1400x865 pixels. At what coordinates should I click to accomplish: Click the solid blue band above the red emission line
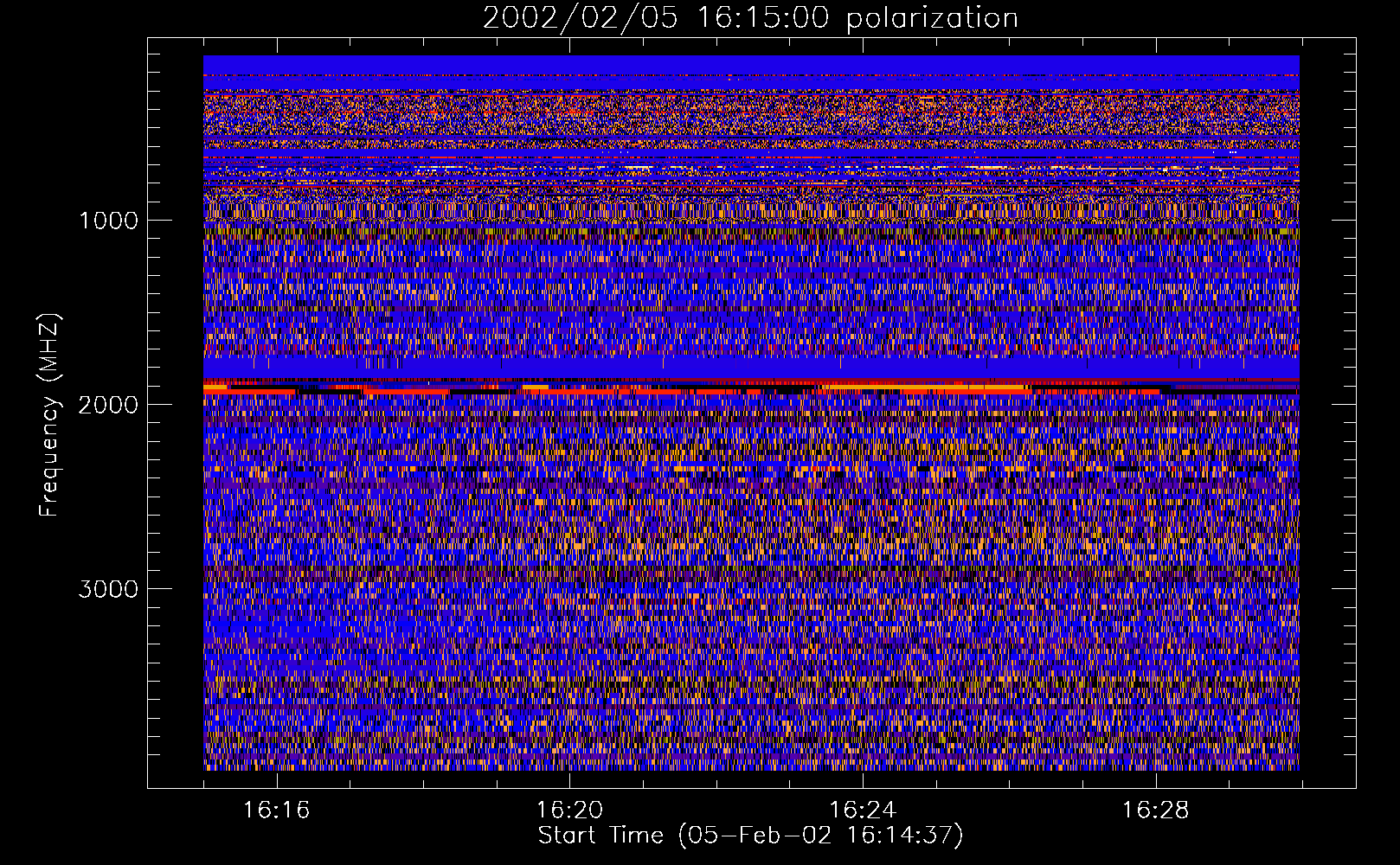click(x=751, y=368)
